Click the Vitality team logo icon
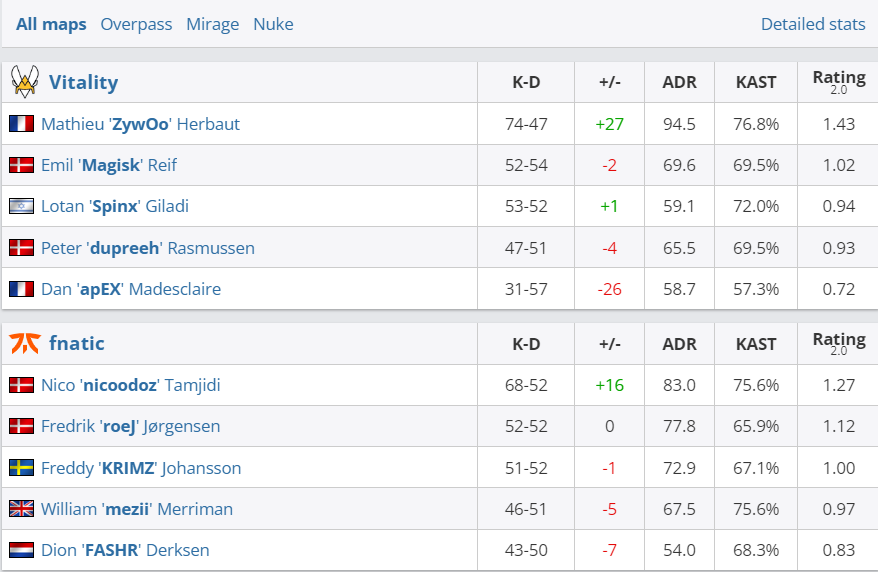878x572 pixels. (x=24, y=82)
